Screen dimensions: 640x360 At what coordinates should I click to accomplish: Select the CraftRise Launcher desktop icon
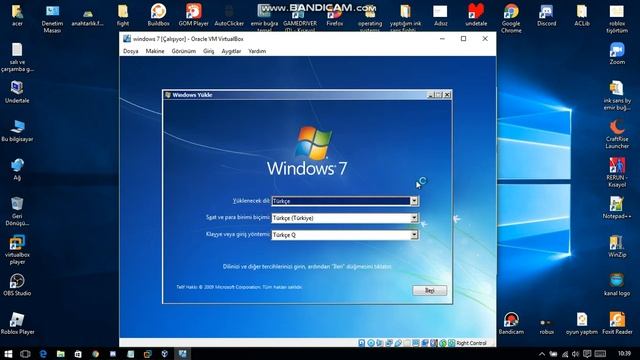(617, 134)
